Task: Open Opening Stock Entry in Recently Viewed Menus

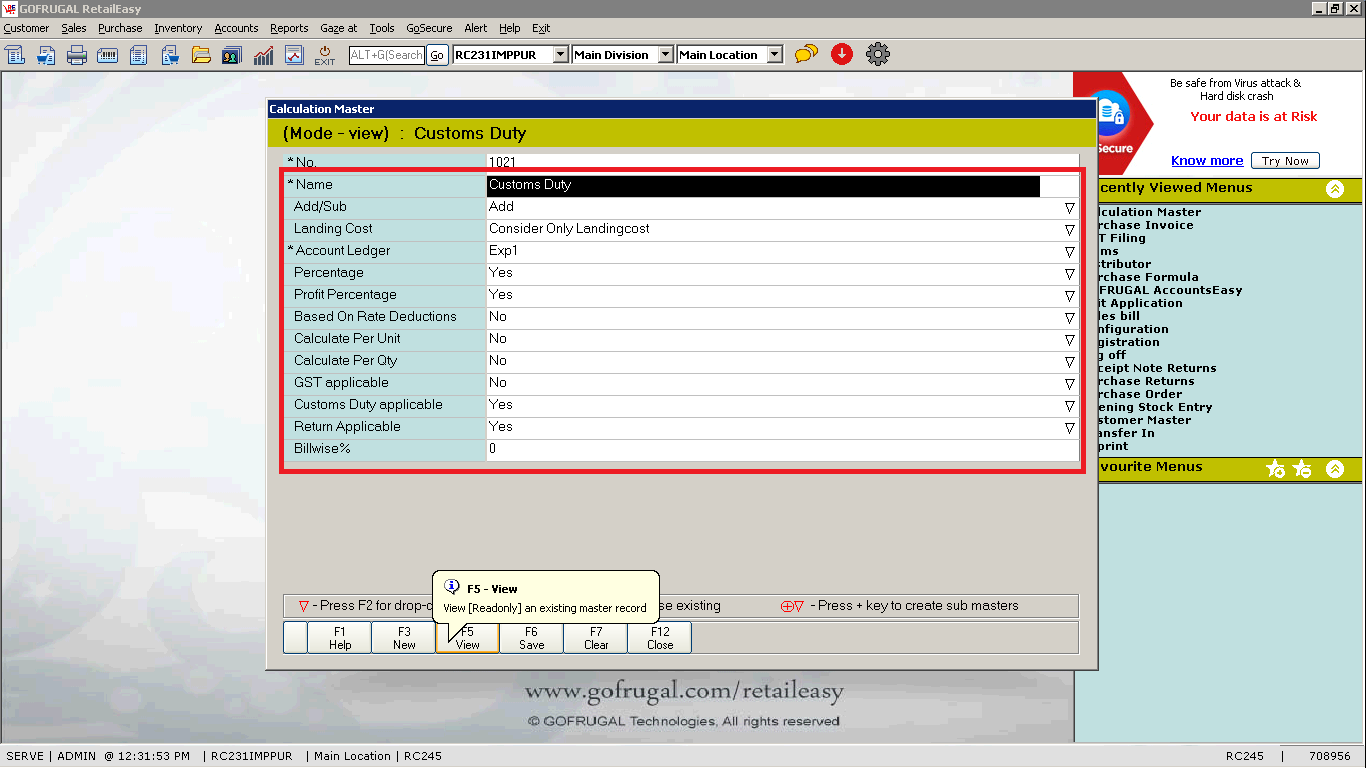Action: [x=1154, y=407]
